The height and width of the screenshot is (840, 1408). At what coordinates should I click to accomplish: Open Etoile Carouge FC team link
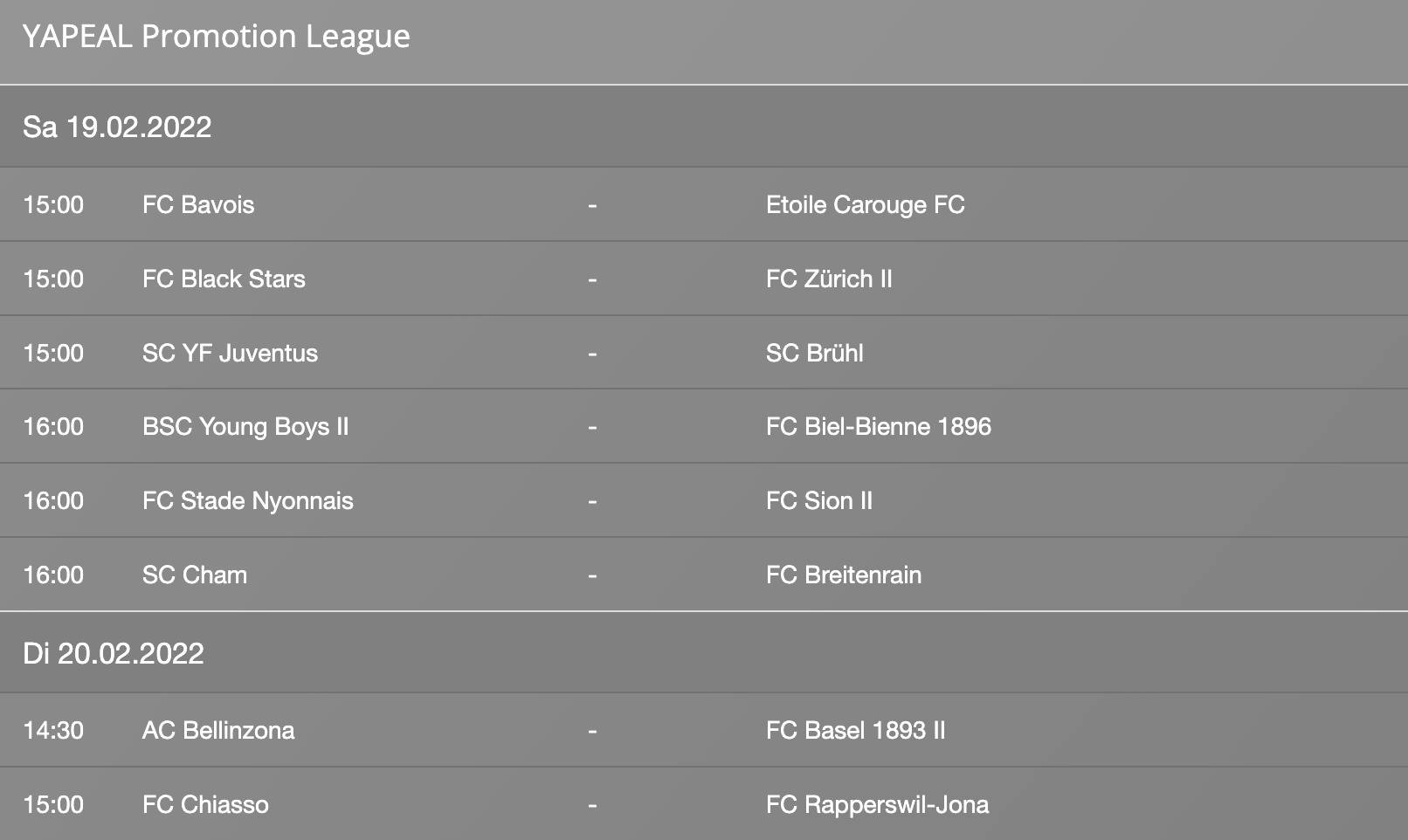865,205
